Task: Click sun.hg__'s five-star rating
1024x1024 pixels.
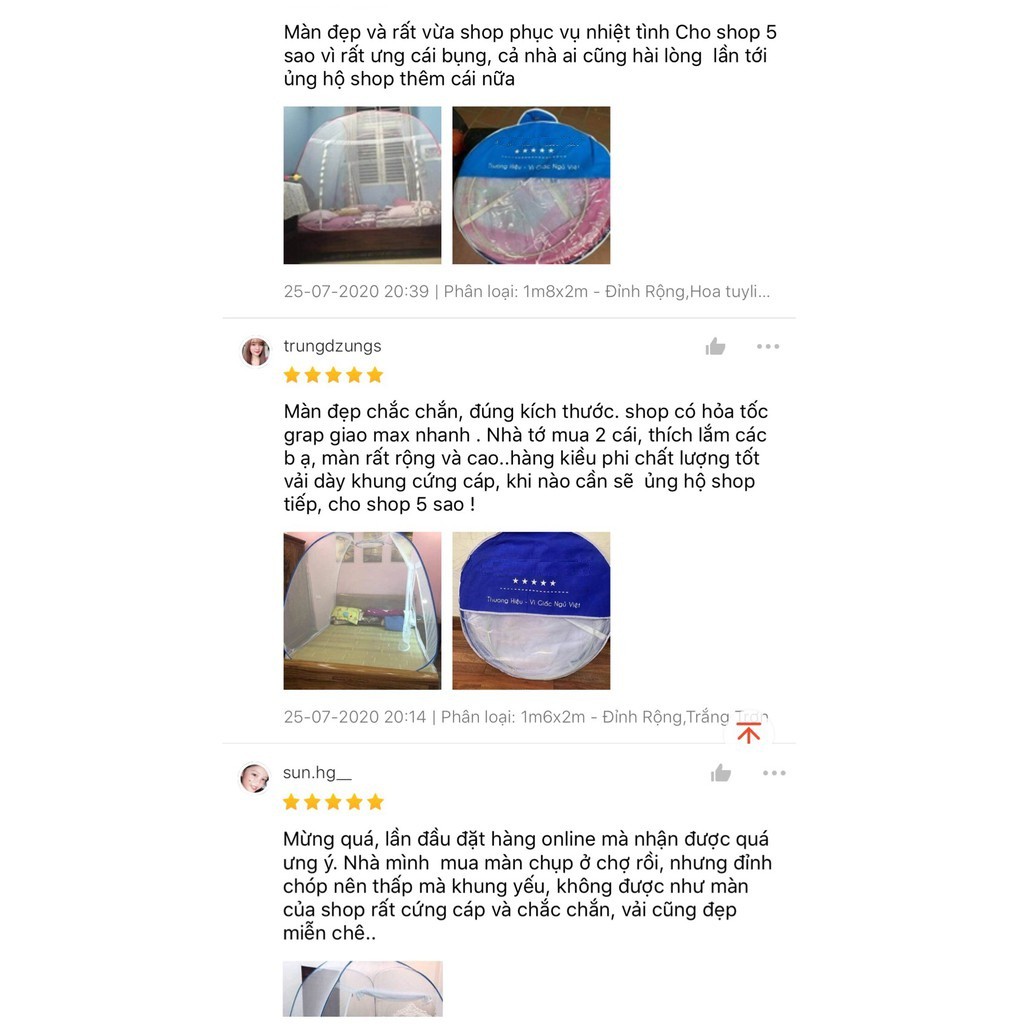Action: 333,802
